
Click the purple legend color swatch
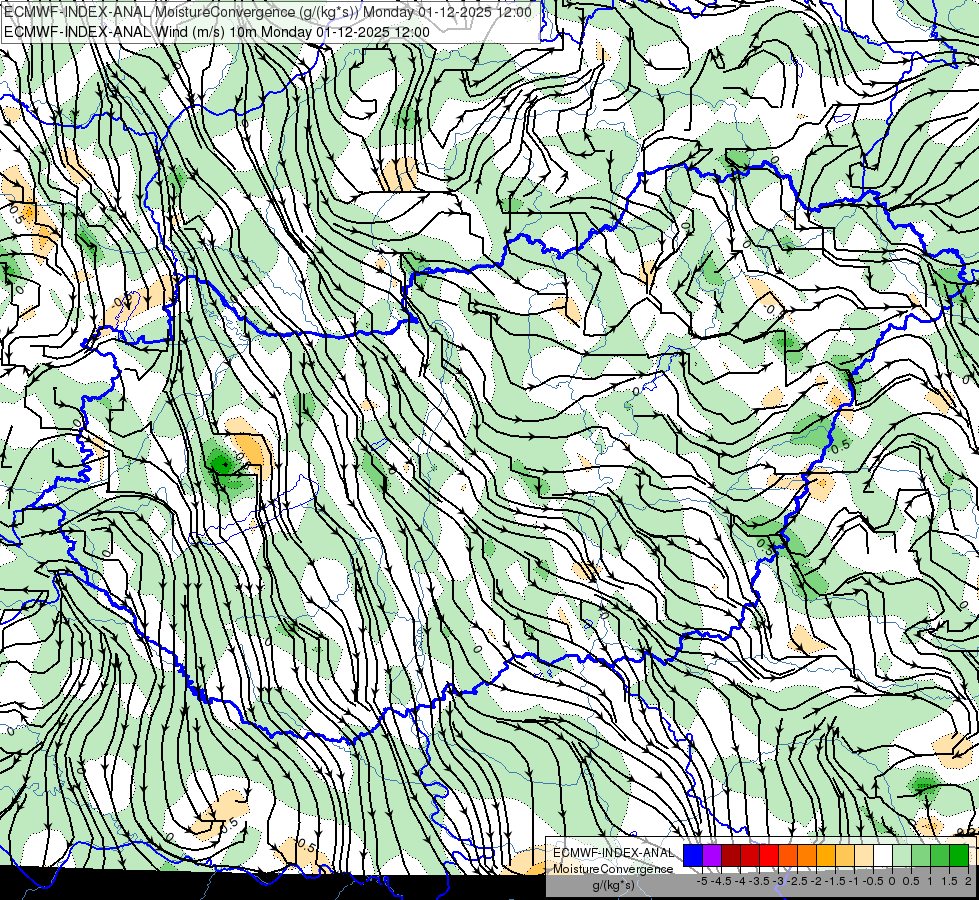coord(712,855)
